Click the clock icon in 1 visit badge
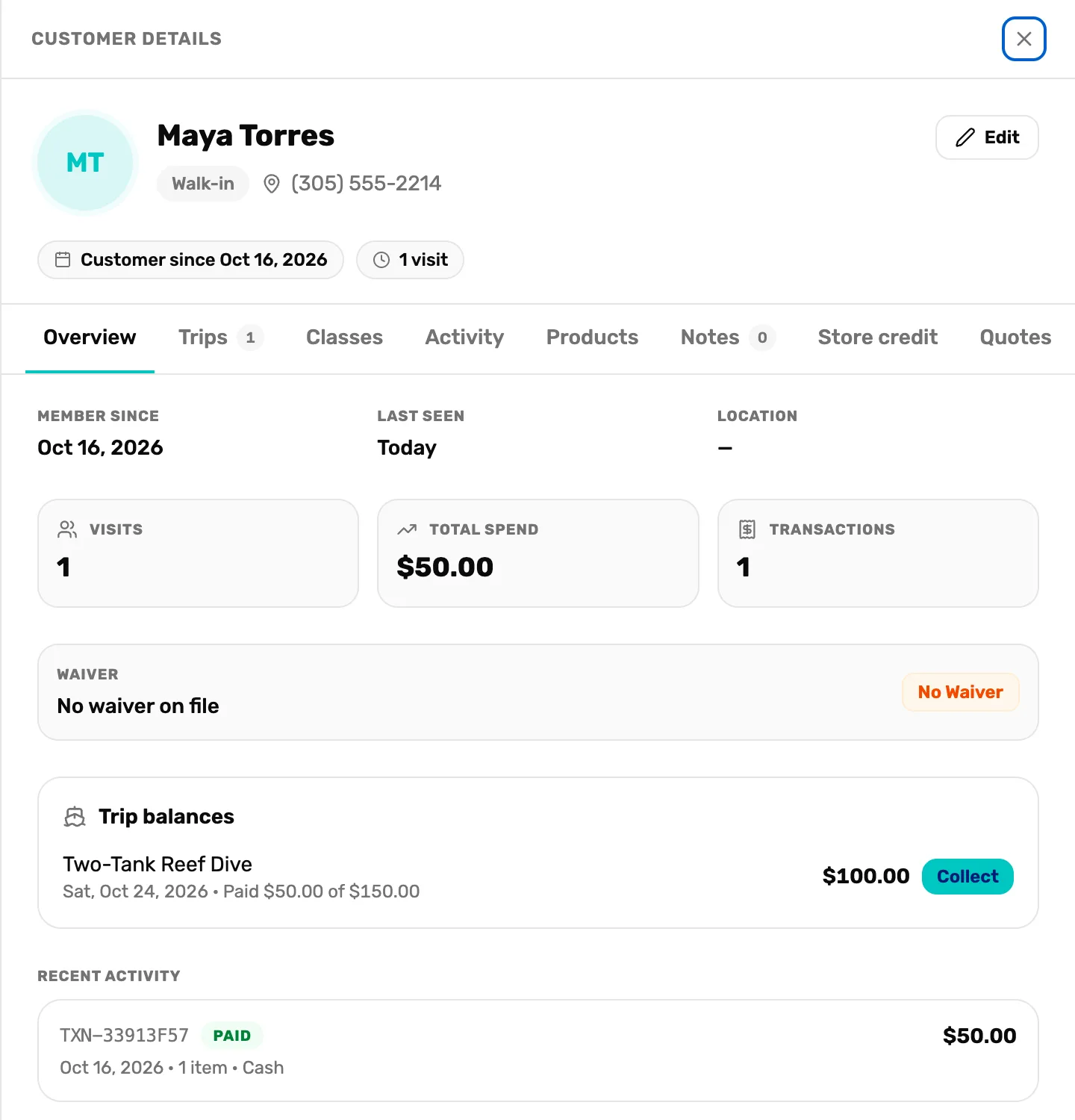The image size is (1075, 1120). [381, 260]
